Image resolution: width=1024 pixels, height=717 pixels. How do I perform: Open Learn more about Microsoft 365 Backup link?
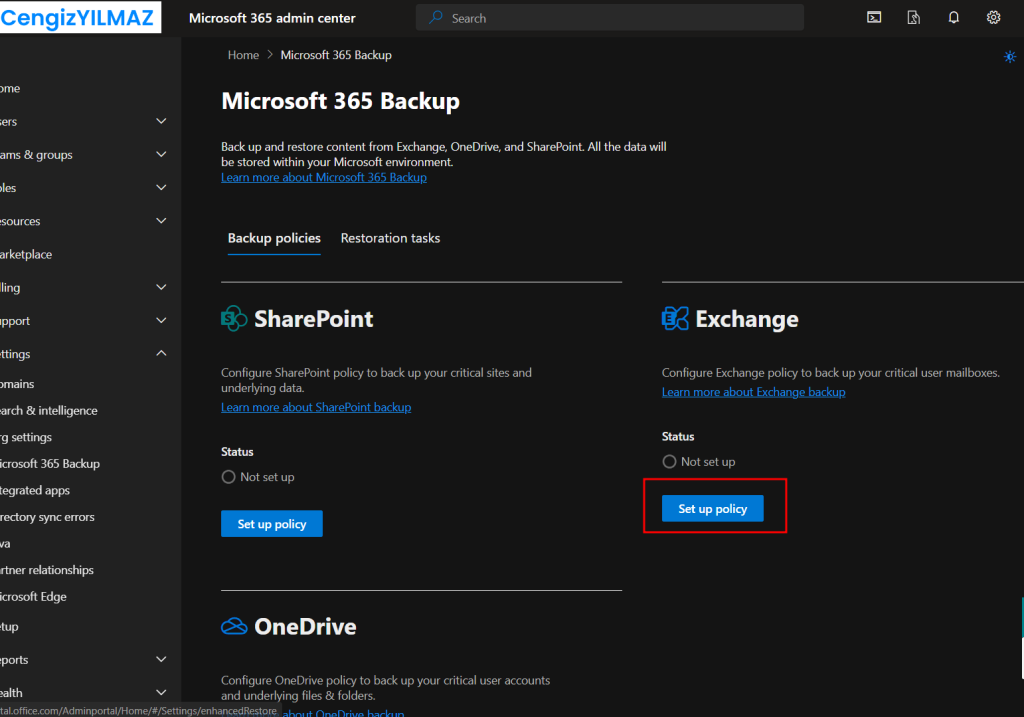[x=323, y=177]
